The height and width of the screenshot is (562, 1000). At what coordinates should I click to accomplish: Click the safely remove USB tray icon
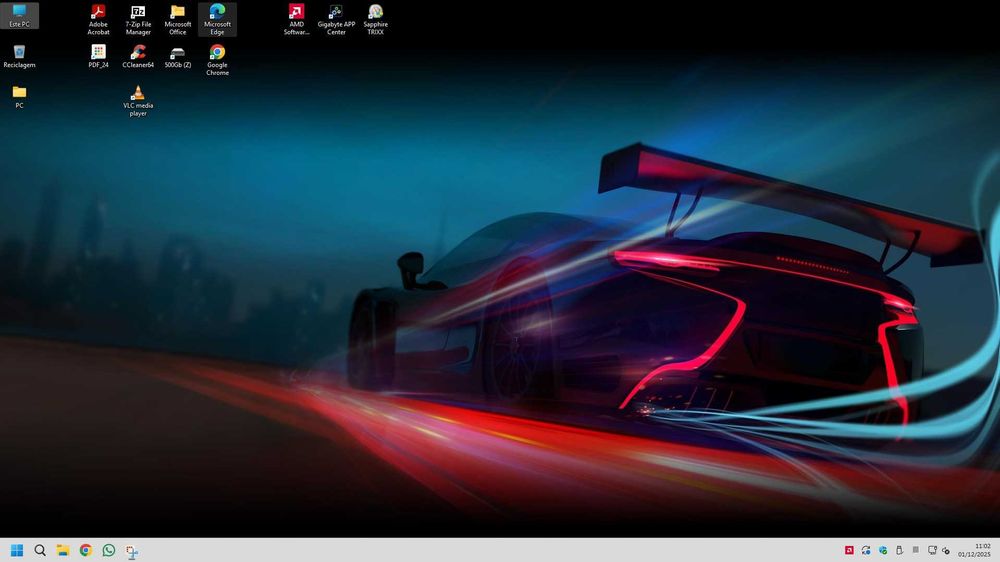click(x=899, y=550)
